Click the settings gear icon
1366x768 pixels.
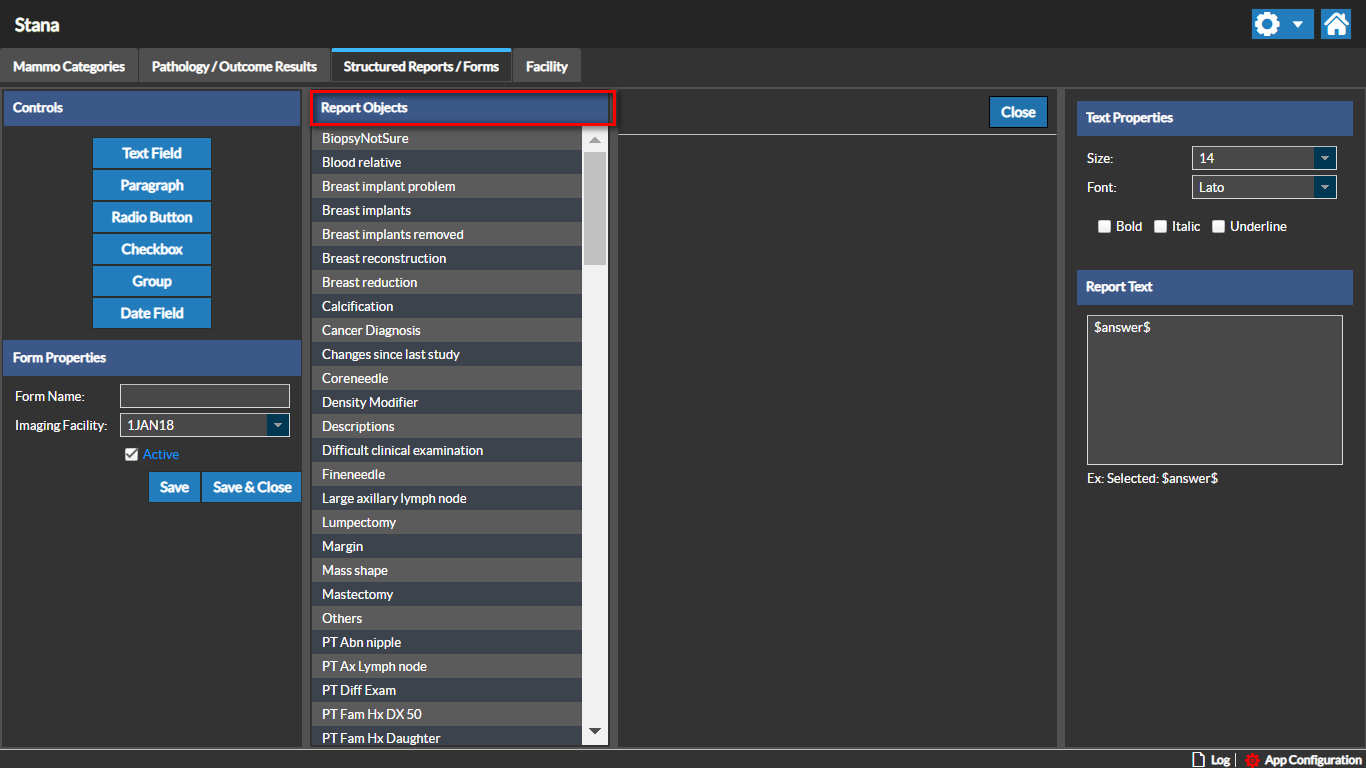point(1267,25)
